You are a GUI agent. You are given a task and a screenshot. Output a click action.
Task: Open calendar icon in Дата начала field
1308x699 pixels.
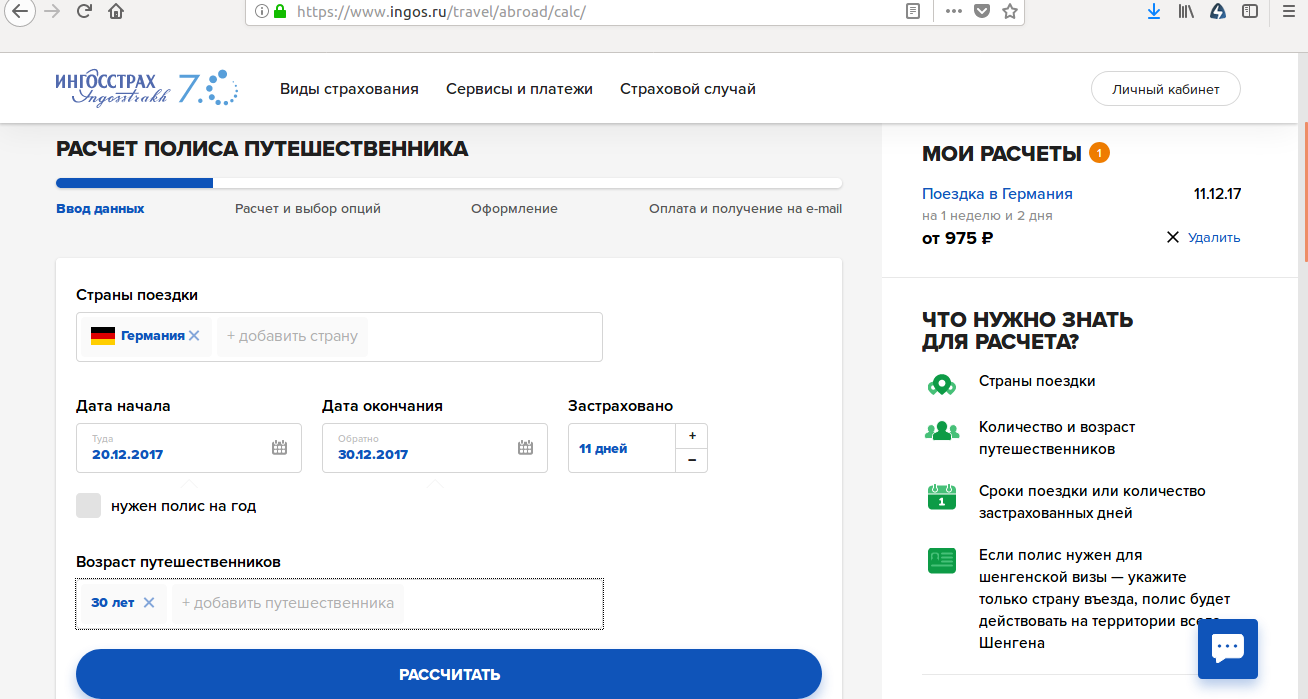(x=279, y=448)
